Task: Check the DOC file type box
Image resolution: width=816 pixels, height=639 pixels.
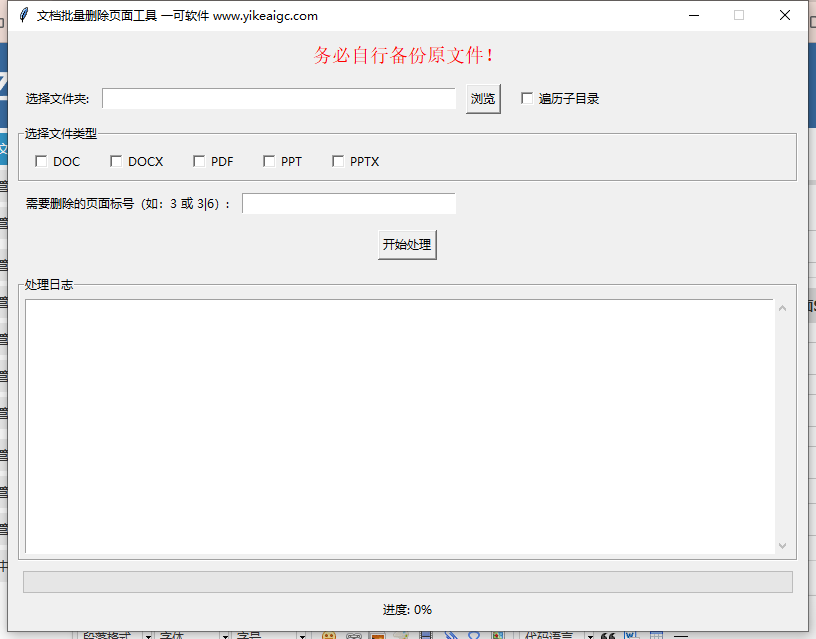Action: (41, 161)
